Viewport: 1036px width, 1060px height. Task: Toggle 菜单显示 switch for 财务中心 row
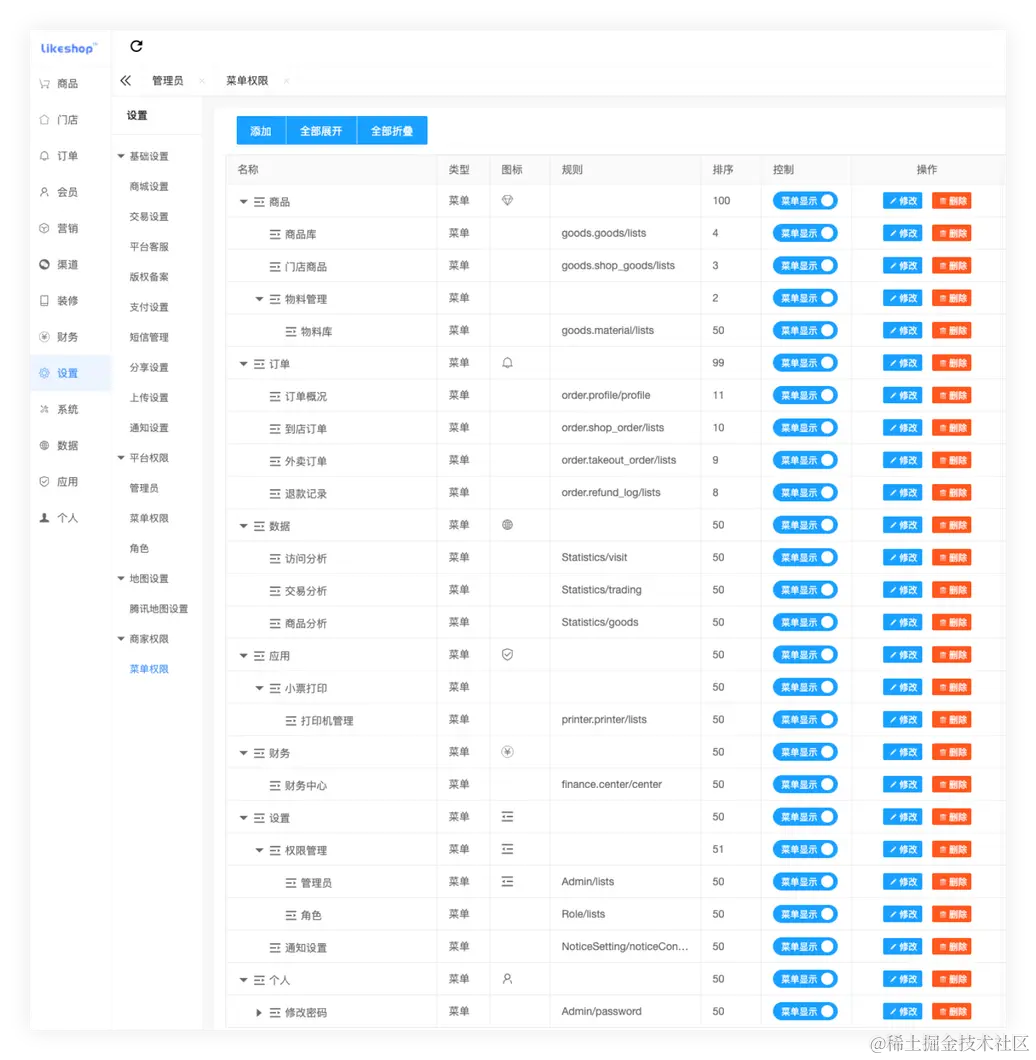(x=805, y=785)
